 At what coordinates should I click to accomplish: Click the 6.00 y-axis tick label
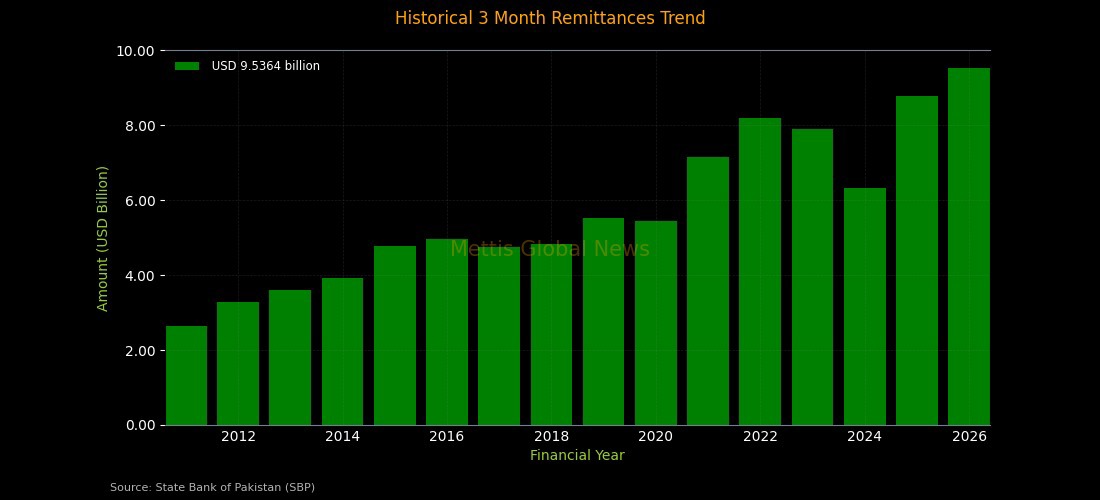pyautogui.click(x=139, y=201)
